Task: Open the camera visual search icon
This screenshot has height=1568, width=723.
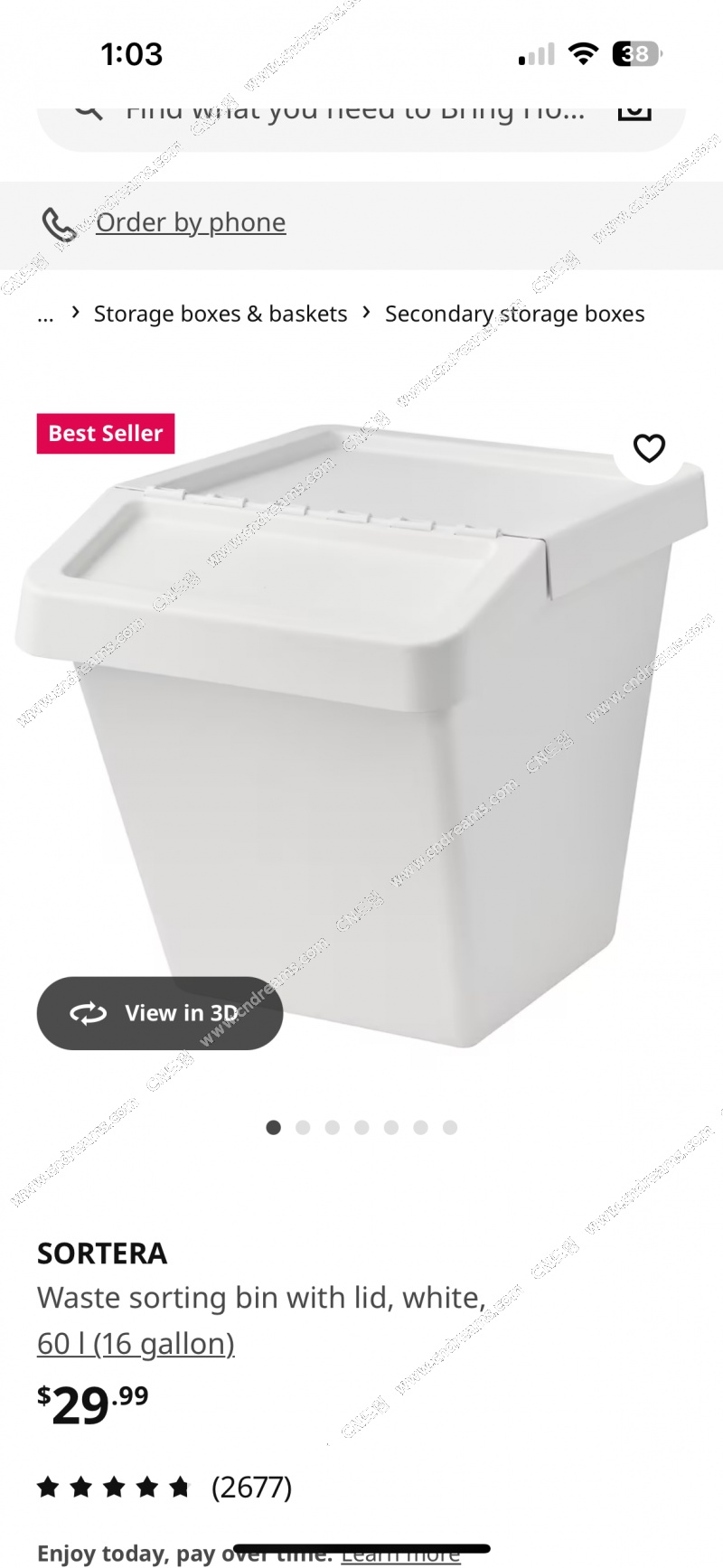Action: (x=634, y=112)
